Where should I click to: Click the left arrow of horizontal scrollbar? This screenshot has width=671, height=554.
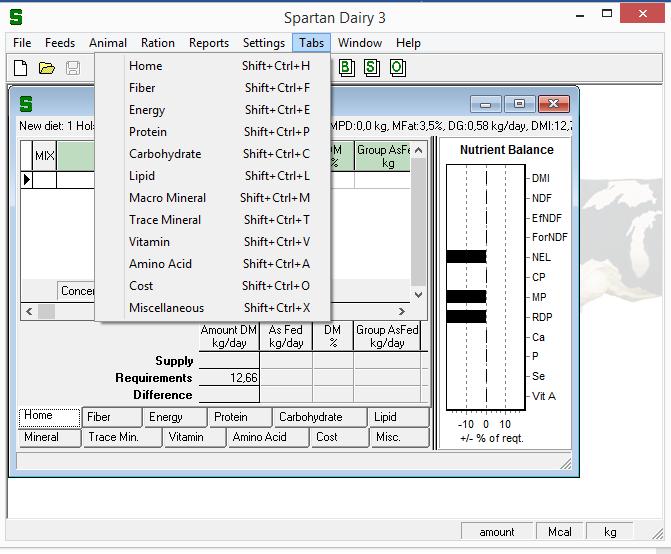point(29,311)
